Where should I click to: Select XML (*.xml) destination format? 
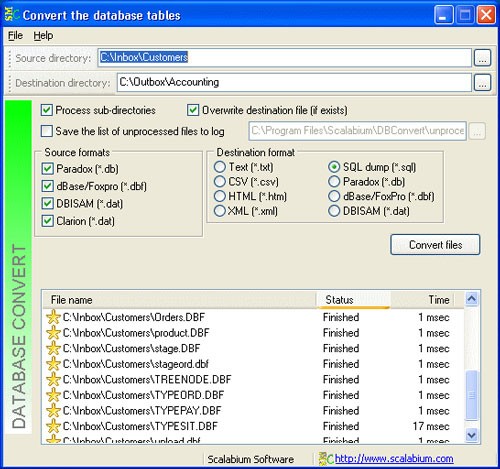click(220, 211)
